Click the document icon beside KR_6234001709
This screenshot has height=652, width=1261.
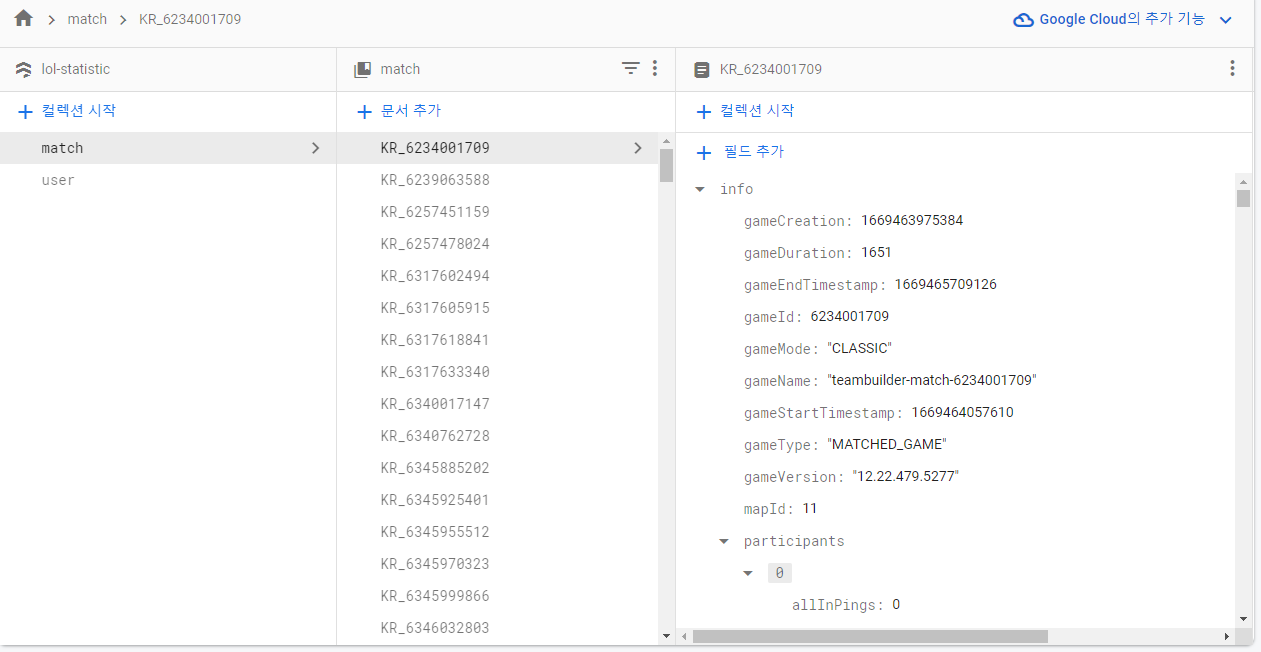tap(700, 69)
